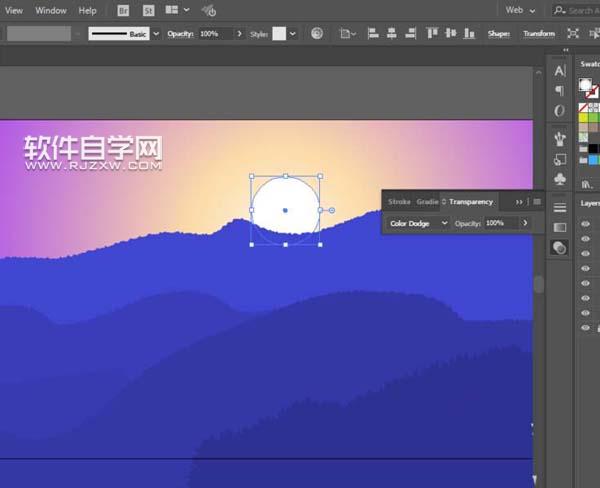Open the Help menu

coord(87,11)
